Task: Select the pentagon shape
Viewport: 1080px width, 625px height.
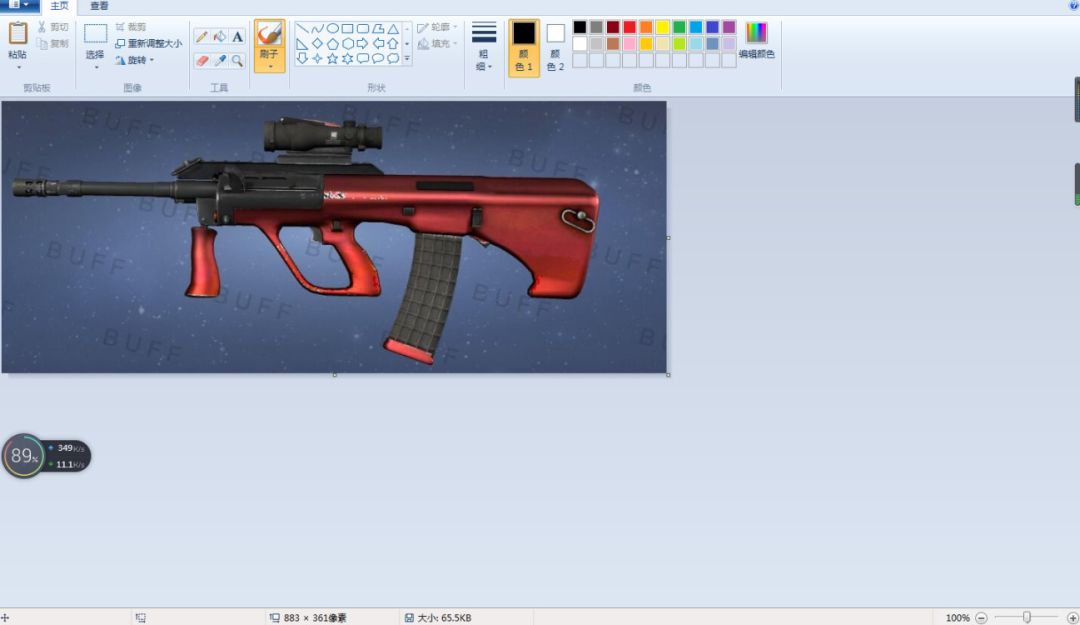Action: click(x=332, y=43)
